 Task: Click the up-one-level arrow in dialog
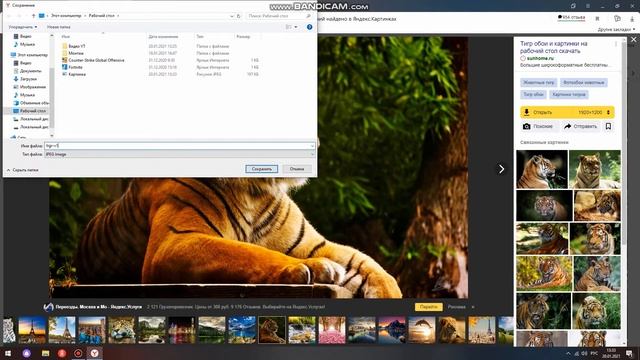[33, 16]
